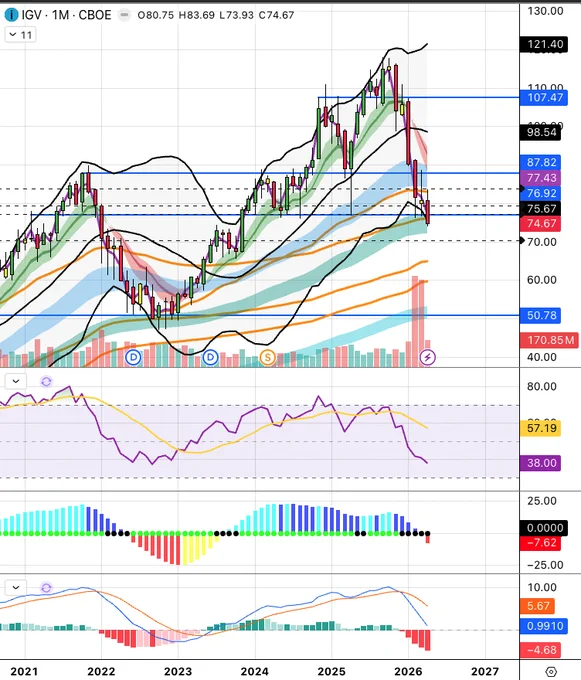Click the purple lightning event marker

coord(428,357)
